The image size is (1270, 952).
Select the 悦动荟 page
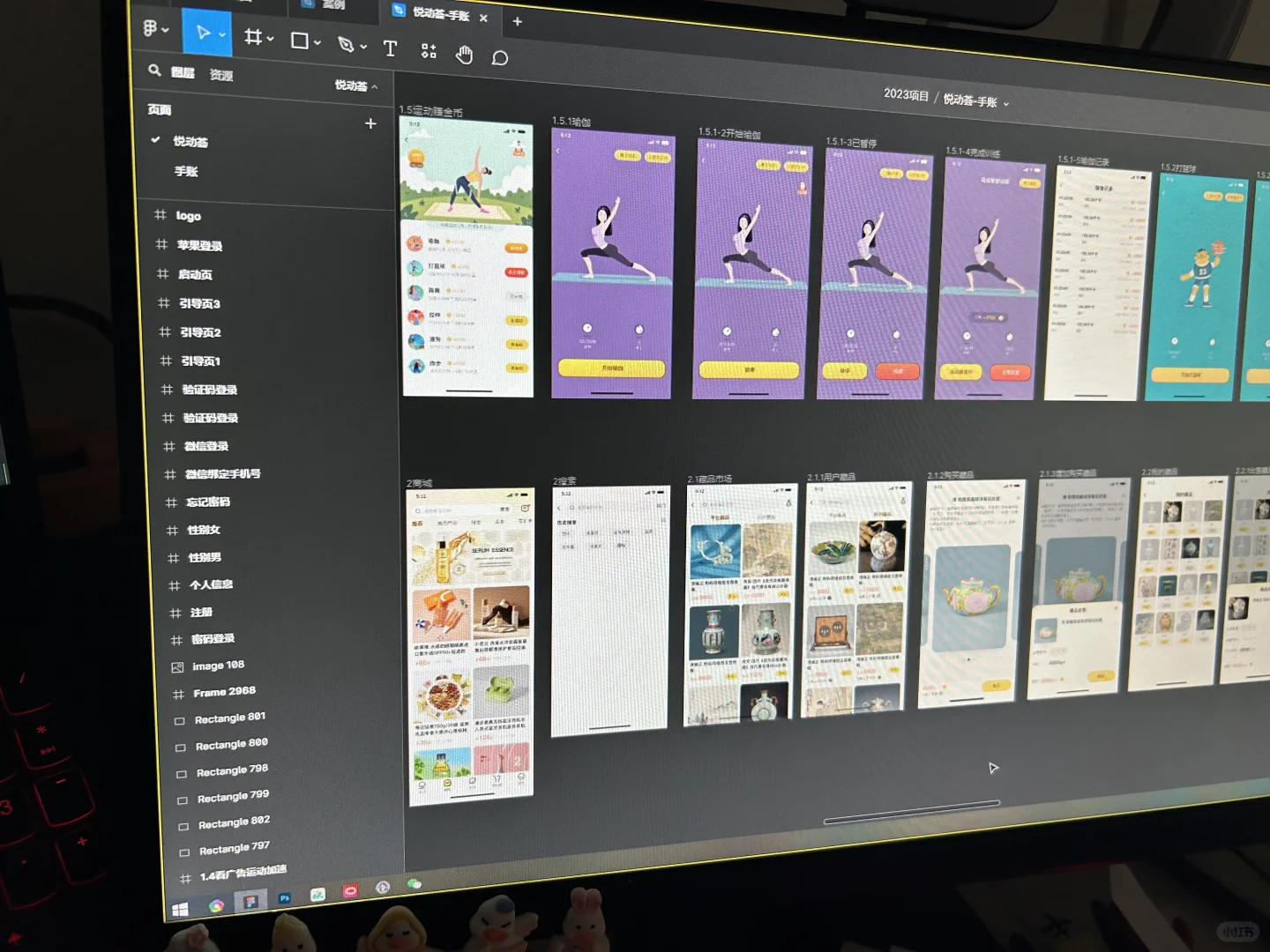190,141
